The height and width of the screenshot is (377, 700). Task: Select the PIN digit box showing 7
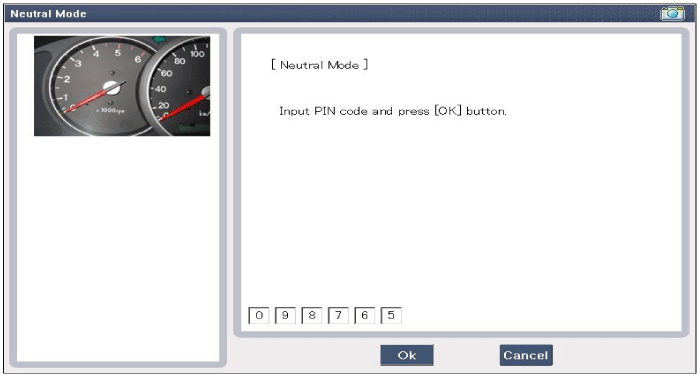(338, 315)
